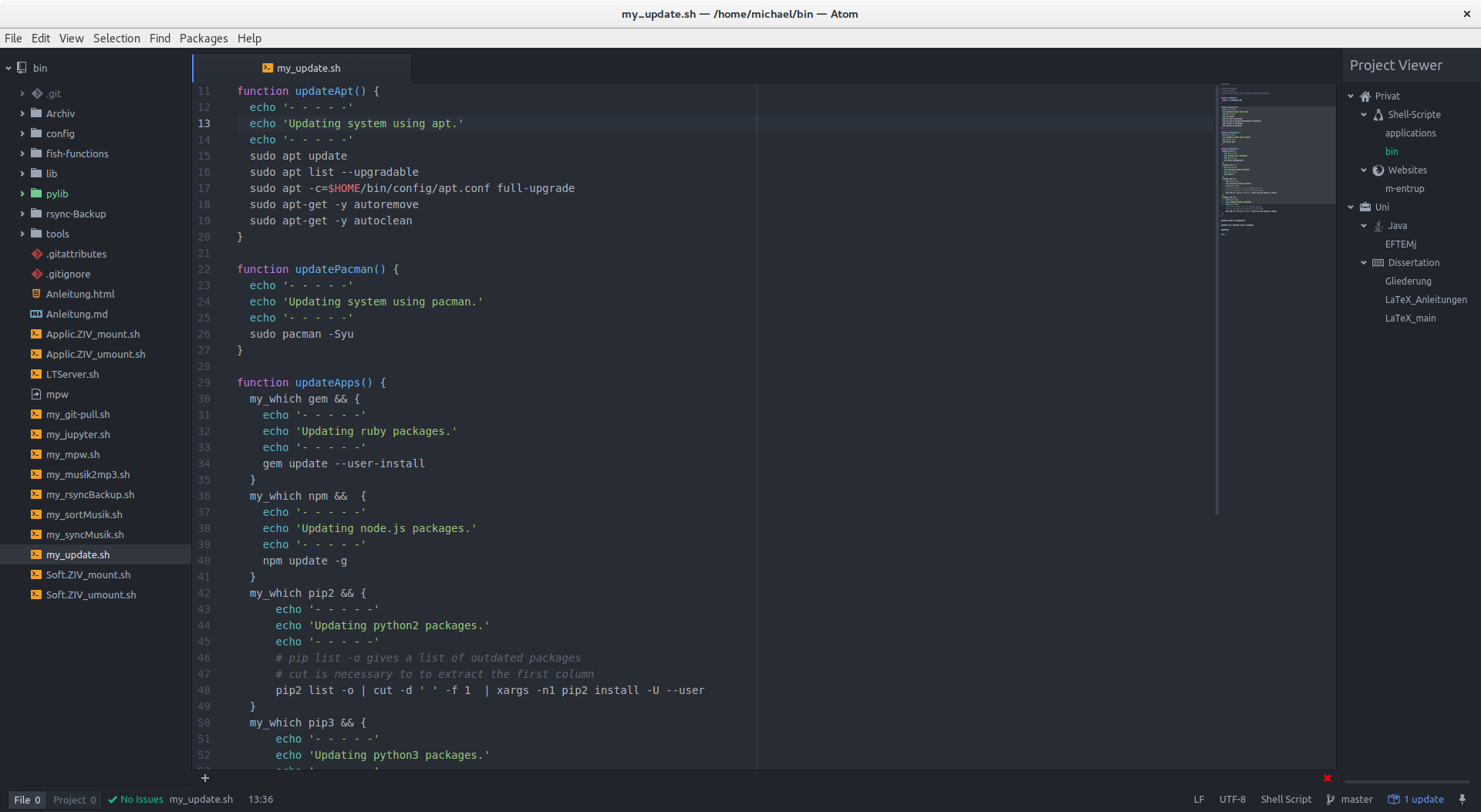Open the m-entrup project
The width and height of the screenshot is (1481, 812).
click(x=1405, y=189)
